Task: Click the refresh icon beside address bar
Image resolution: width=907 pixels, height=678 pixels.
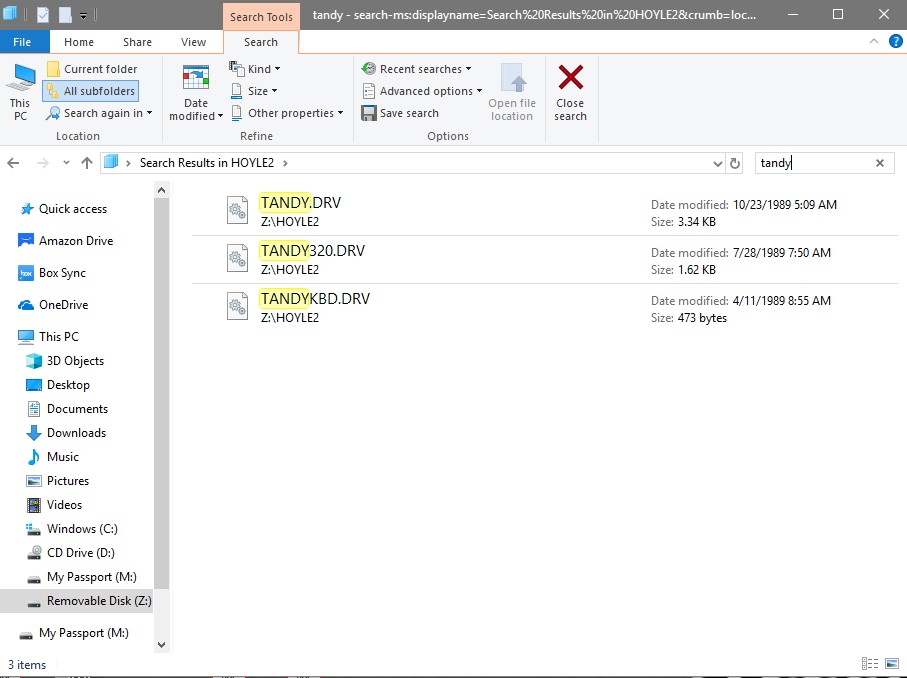Action: coord(736,163)
